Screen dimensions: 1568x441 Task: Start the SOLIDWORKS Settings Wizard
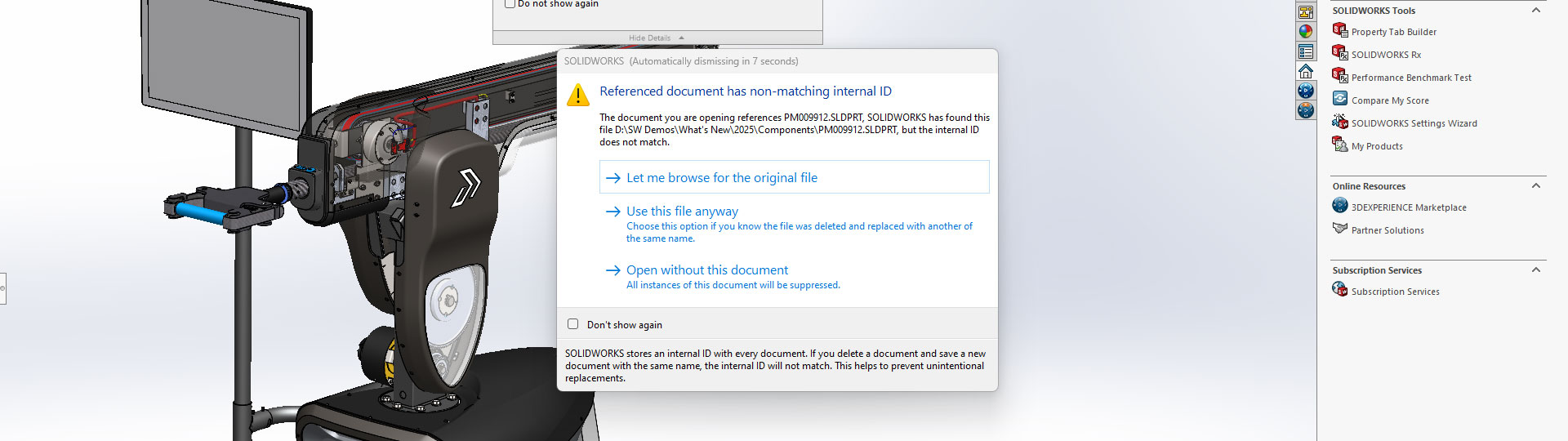[x=1414, y=123]
